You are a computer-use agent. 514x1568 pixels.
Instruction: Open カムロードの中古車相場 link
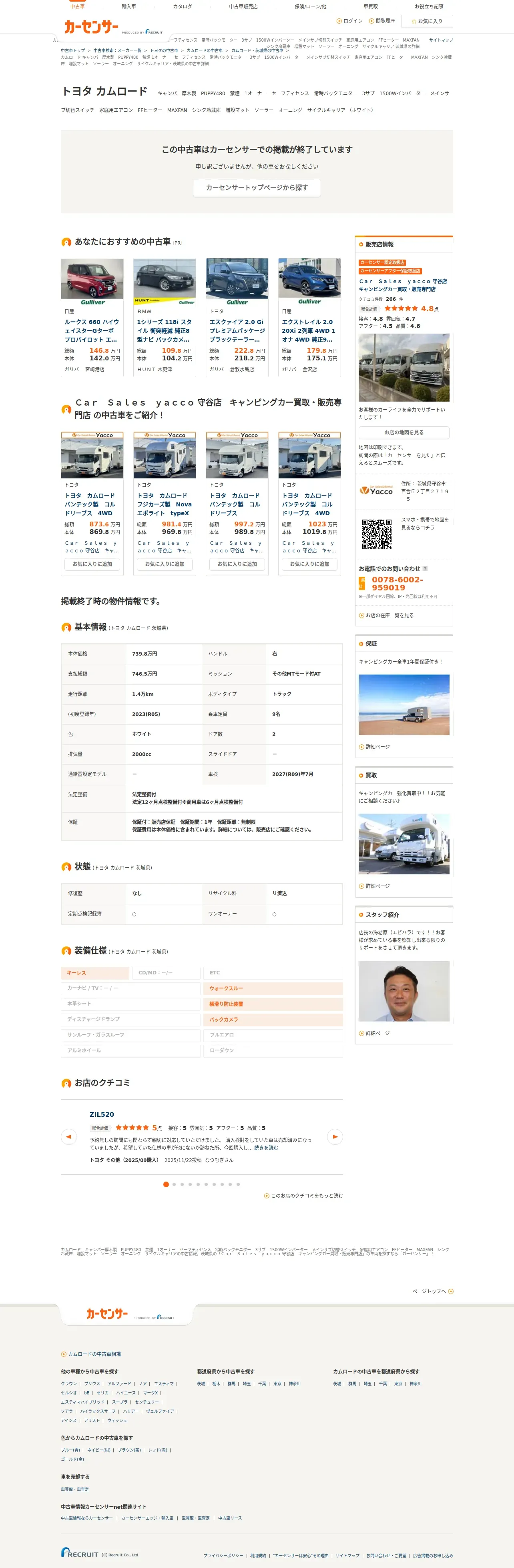pos(91,1354)
